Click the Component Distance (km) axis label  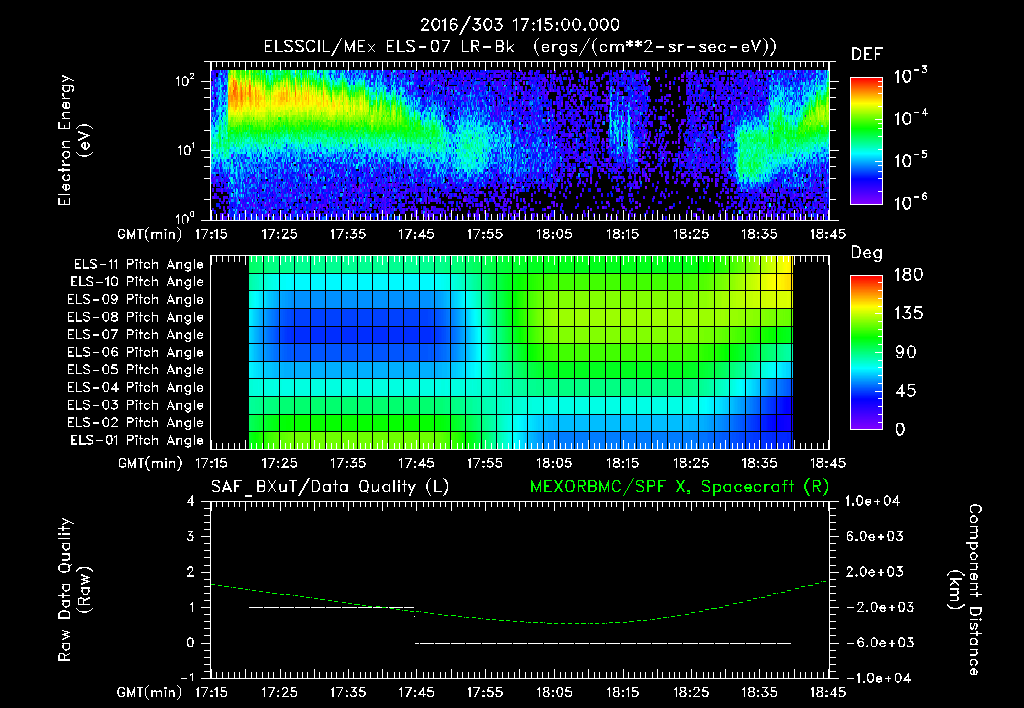pyautogui.click(x=965, y=590)
